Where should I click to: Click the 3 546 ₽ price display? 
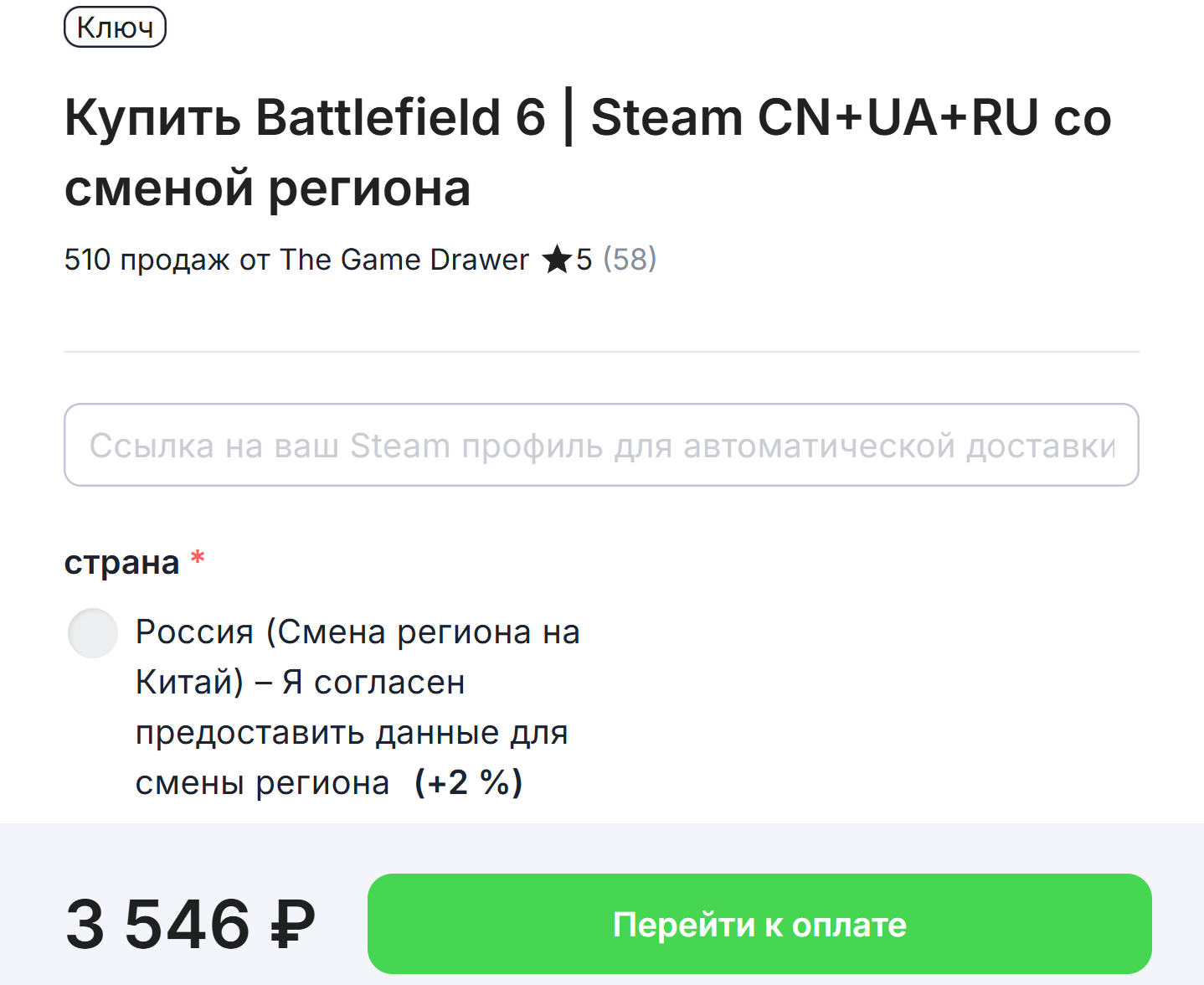coord(190,925)
